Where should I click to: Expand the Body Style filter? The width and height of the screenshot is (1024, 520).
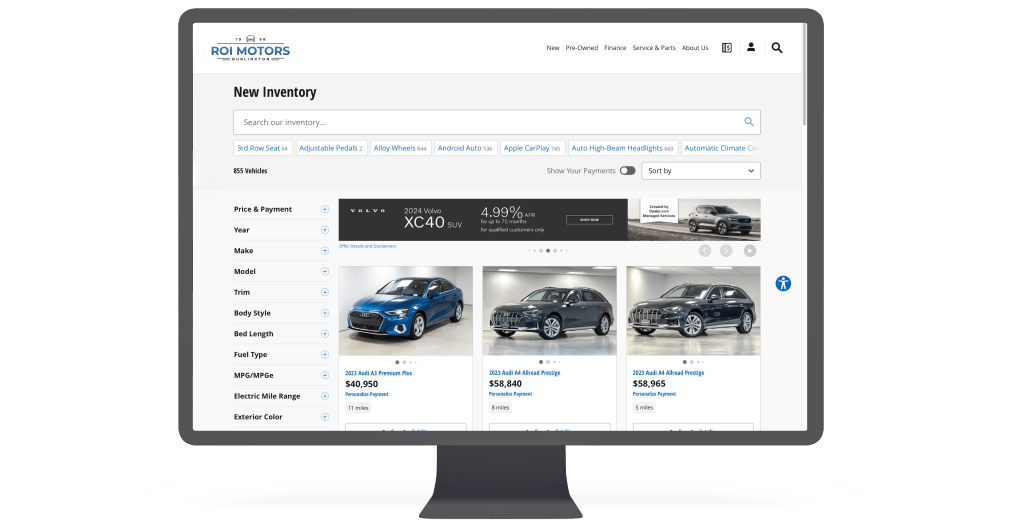pos(325,313)
